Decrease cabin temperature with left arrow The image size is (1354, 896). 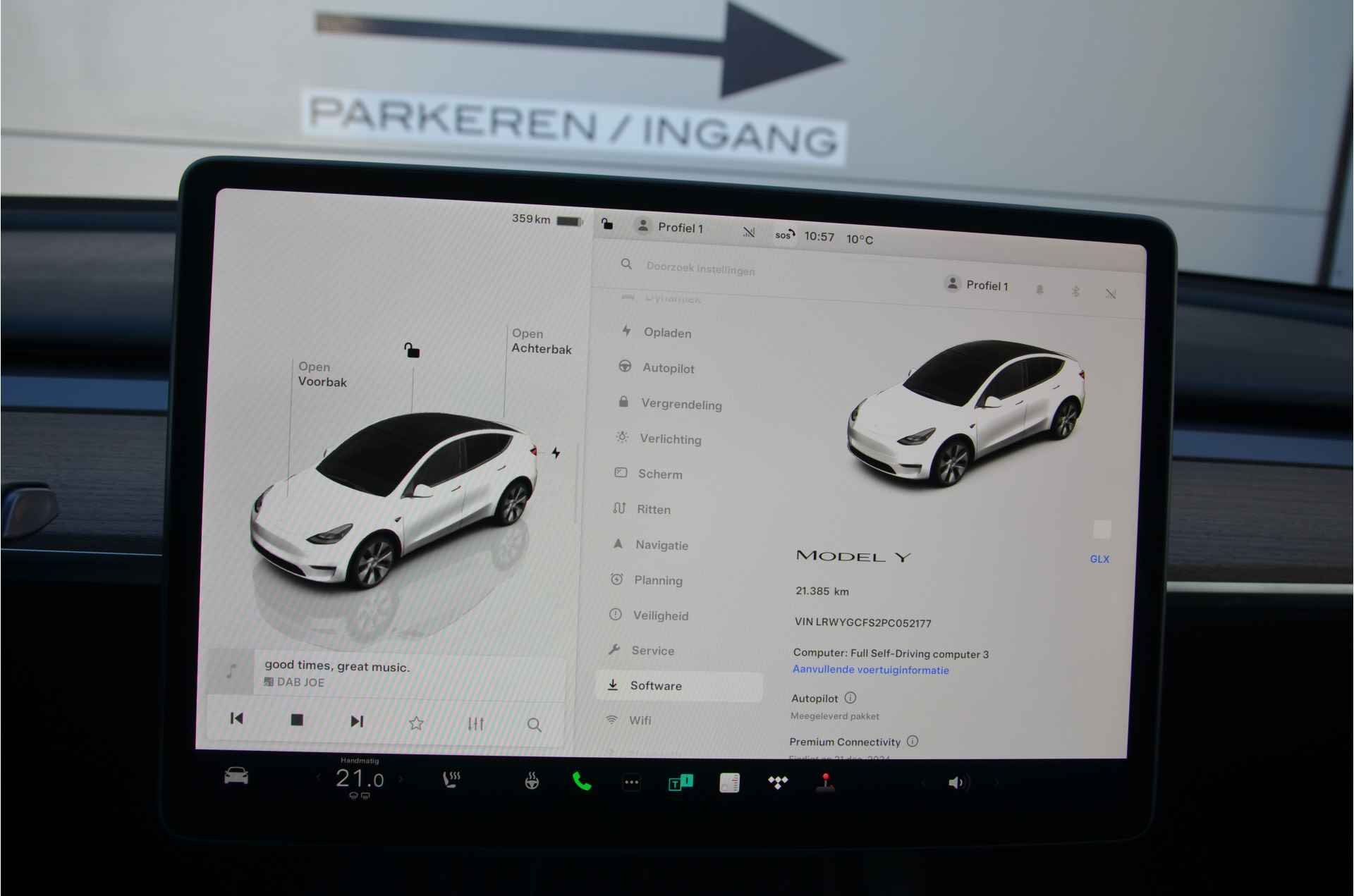(x=319, y=778)
